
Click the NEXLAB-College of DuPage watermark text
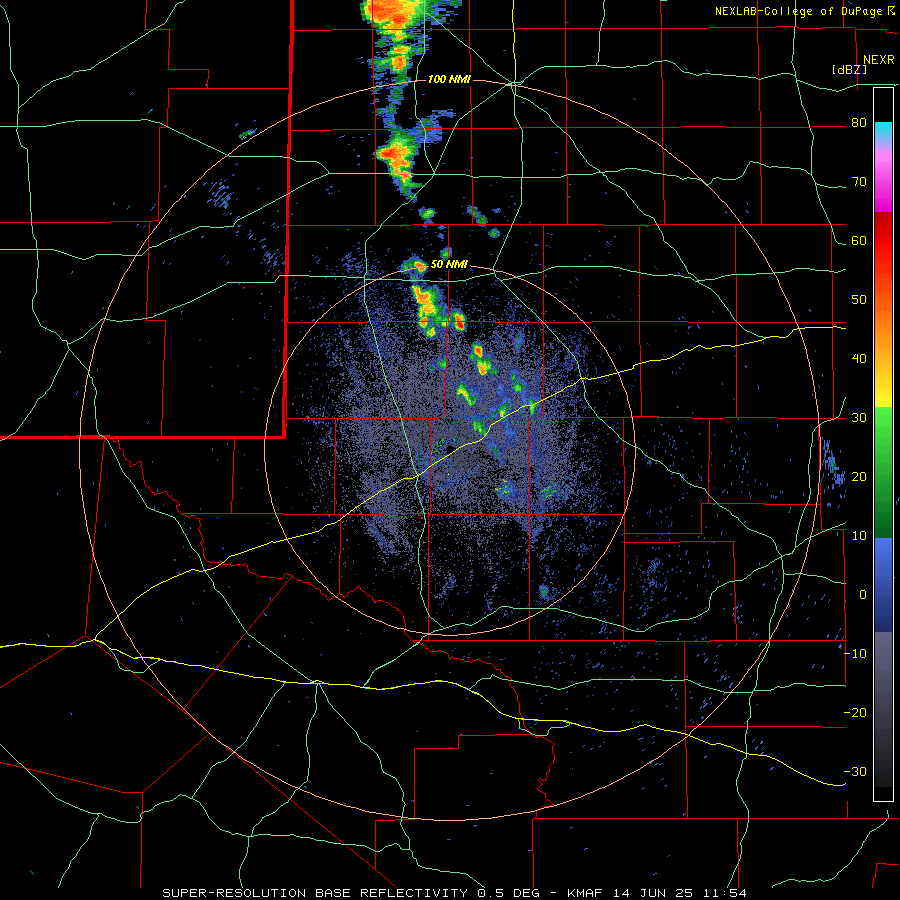798,11
